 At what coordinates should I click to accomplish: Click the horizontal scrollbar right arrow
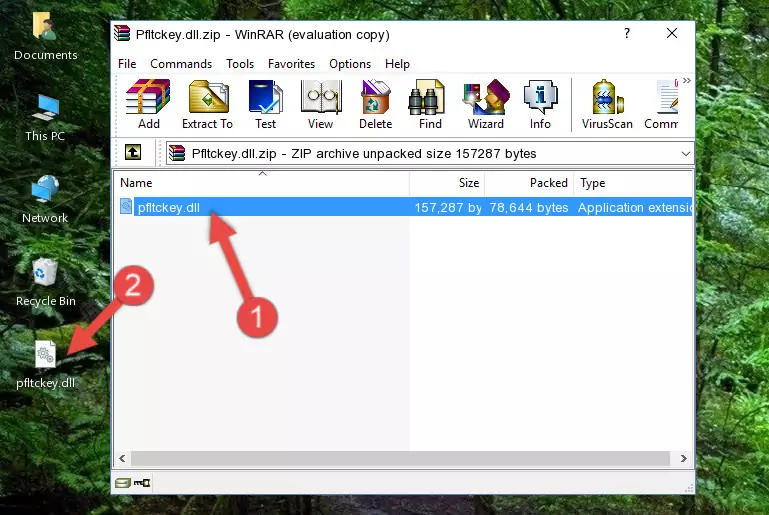684,459
